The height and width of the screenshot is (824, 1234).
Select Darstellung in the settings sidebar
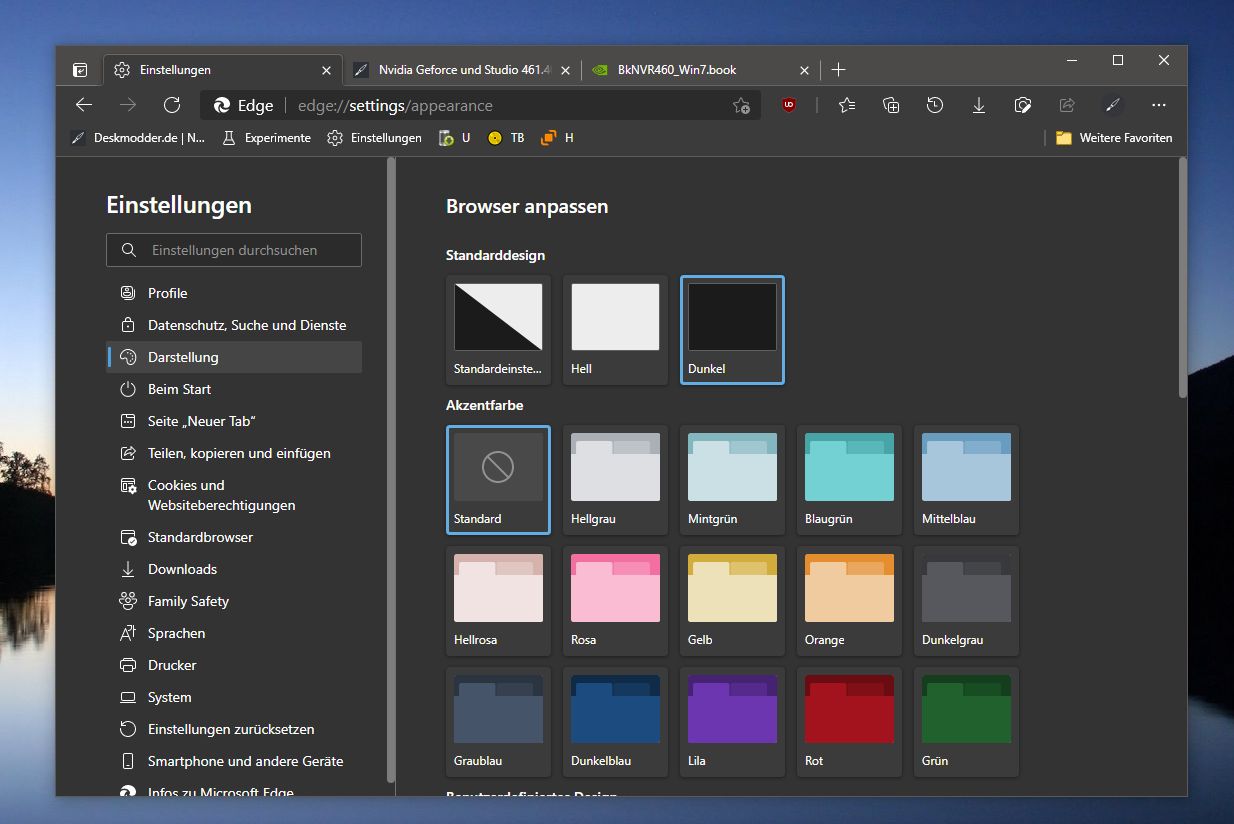234,357
